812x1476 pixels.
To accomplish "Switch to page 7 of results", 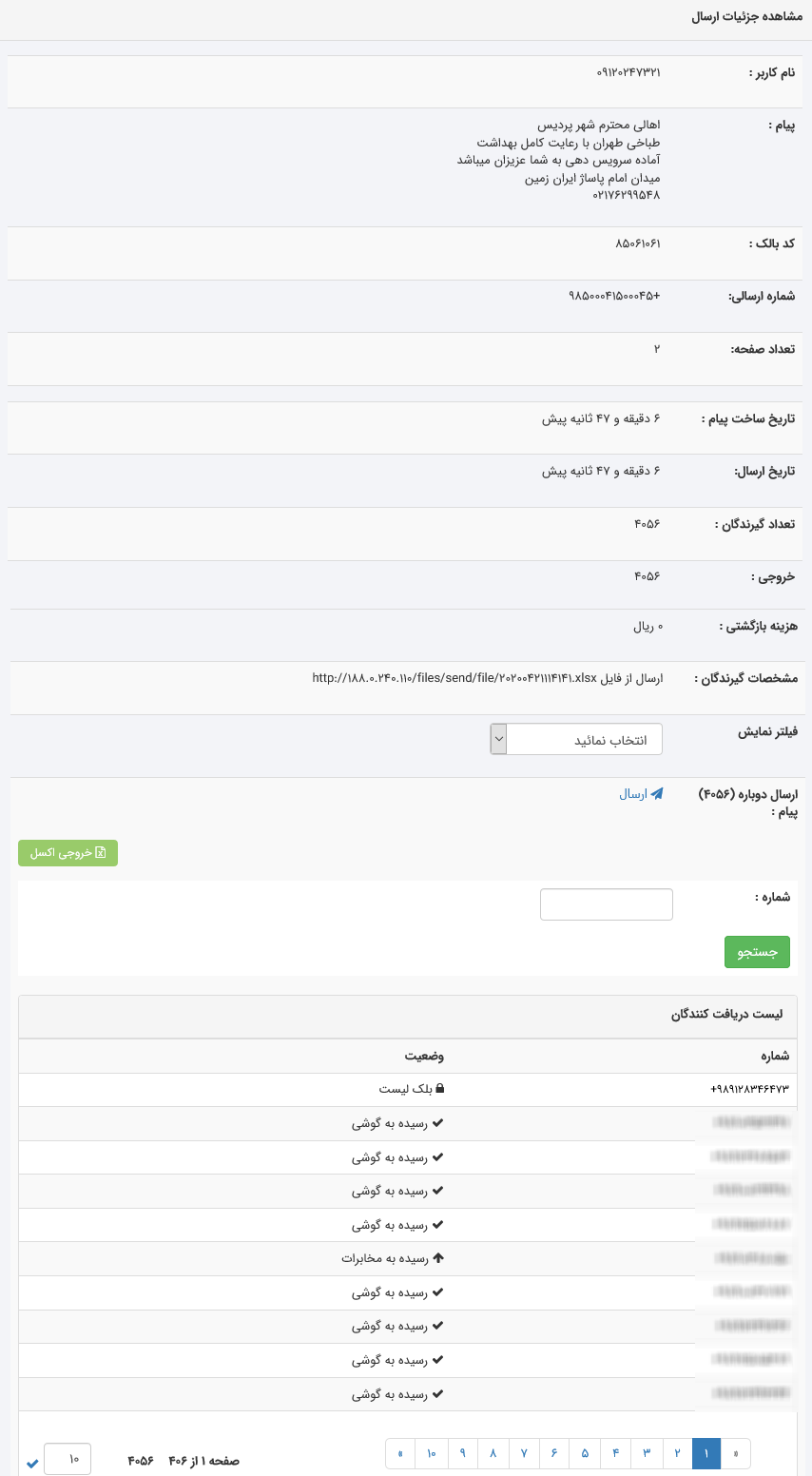I will click(x=523, y=1453).
